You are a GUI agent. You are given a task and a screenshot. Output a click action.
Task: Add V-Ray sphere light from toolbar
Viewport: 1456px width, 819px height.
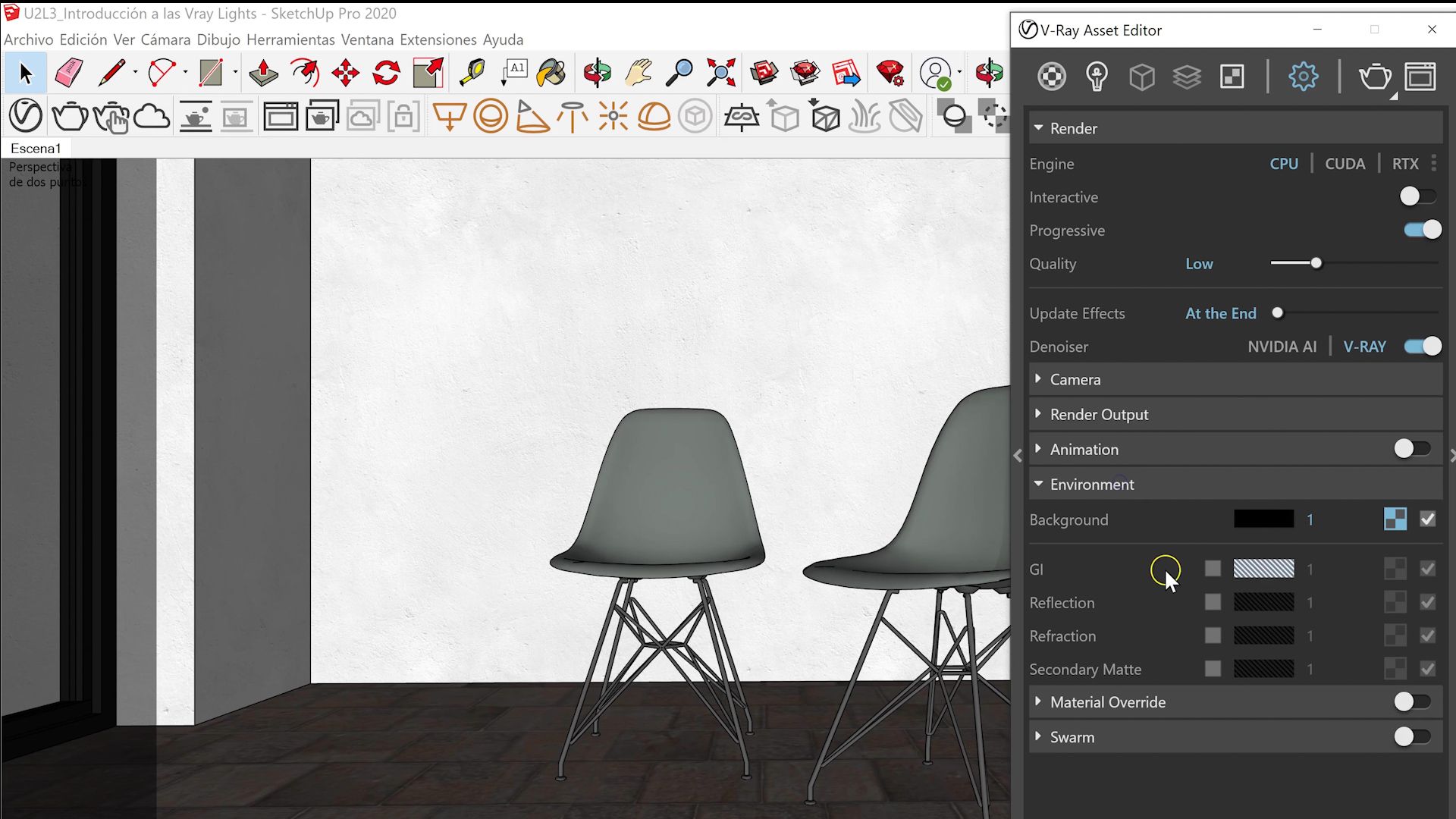pyautogui.click(x=491, y=118)
